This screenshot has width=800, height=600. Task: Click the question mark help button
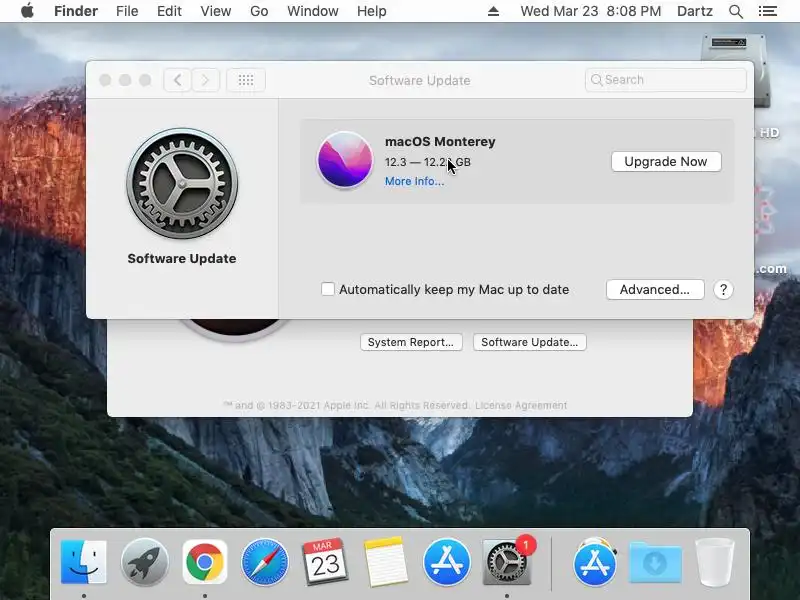(x=723, y=289)
